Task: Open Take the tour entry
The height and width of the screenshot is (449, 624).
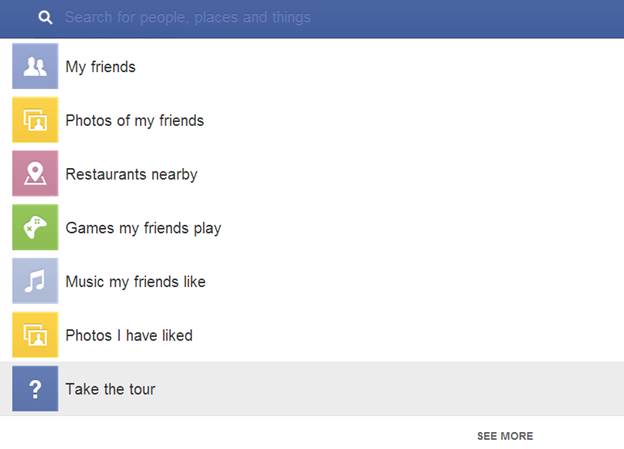Action: [x=110, y=389]
